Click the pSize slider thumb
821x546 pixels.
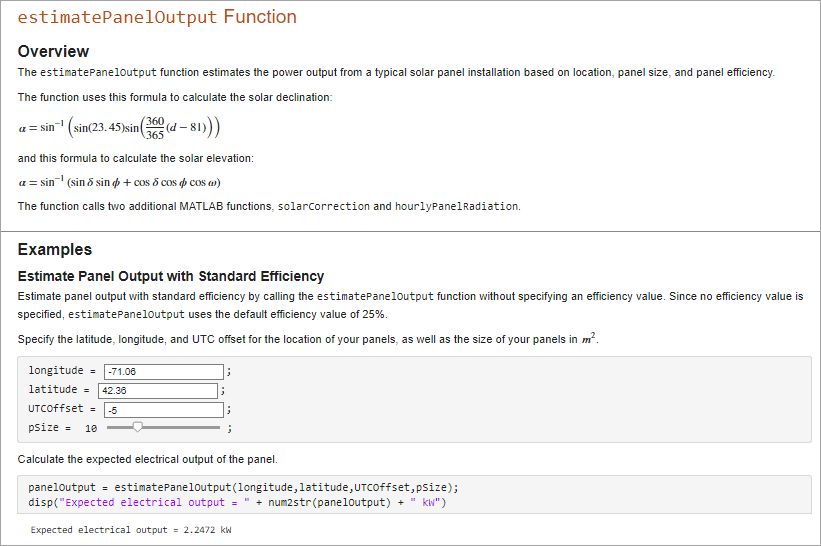(x=138, y=427)
